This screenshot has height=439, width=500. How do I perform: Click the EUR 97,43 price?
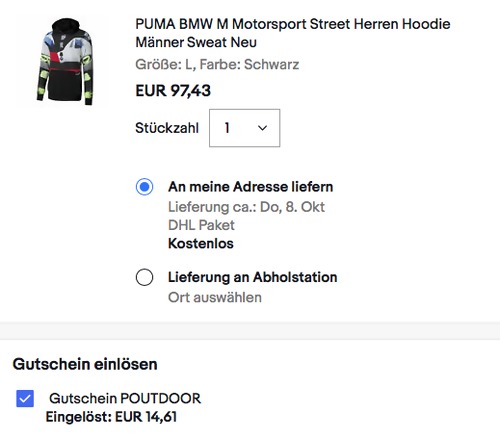click(x=173, y=91)
